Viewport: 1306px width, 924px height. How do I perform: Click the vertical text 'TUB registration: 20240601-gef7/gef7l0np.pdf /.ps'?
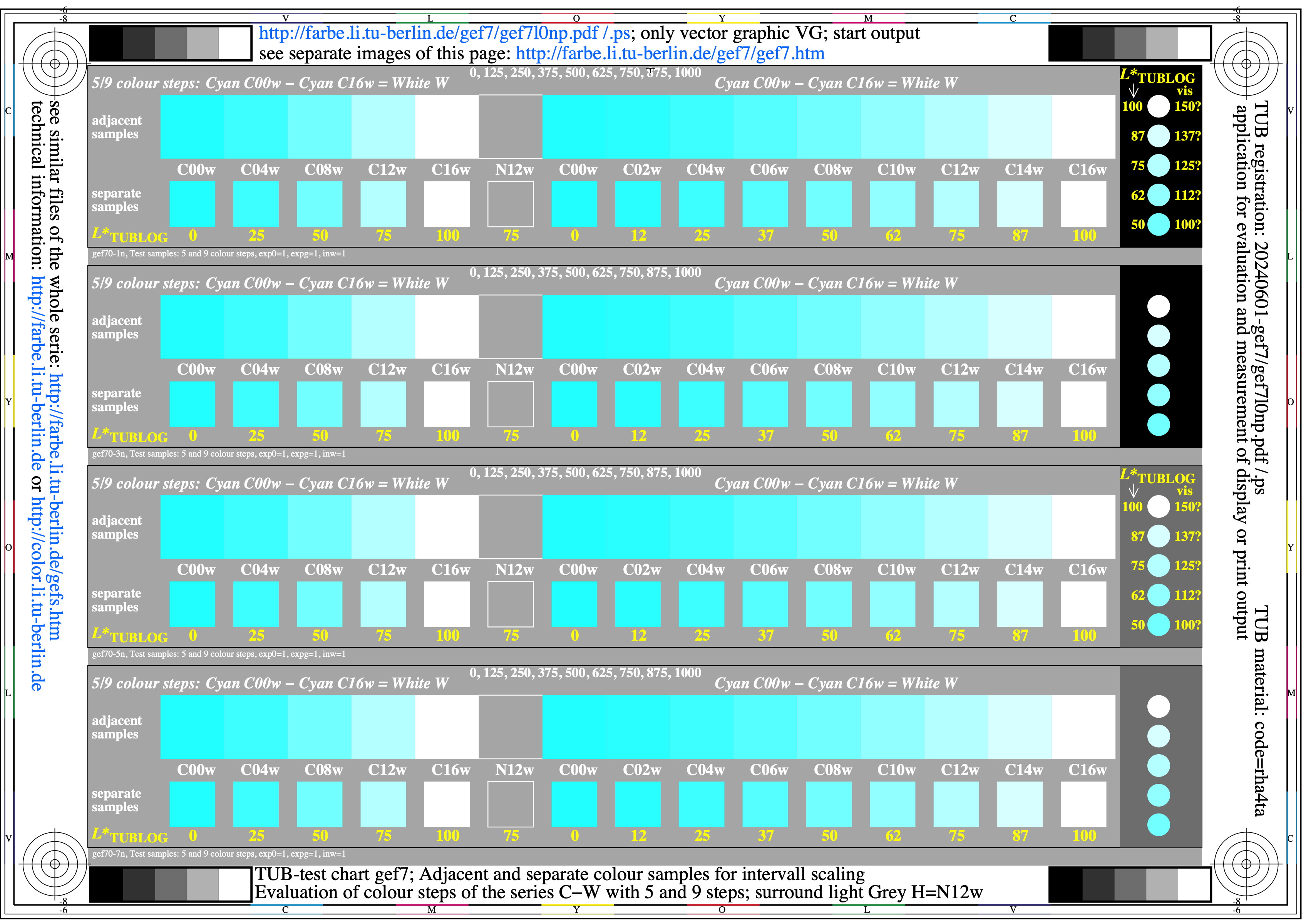(1261, 298)
